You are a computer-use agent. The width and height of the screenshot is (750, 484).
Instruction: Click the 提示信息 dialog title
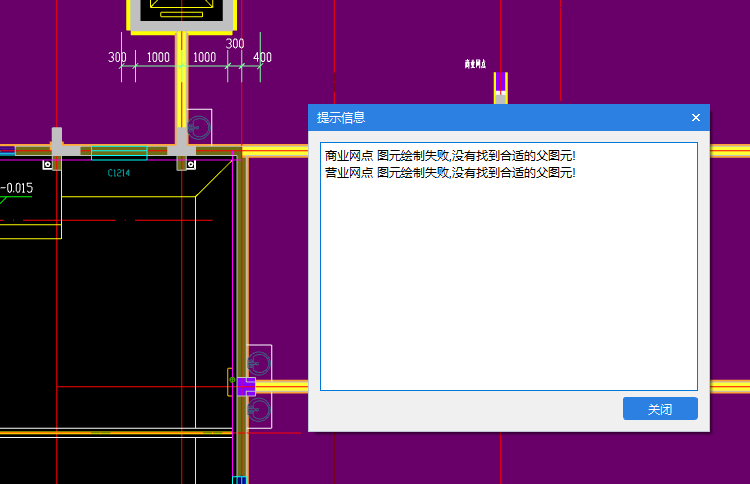(x=341, y=118)
